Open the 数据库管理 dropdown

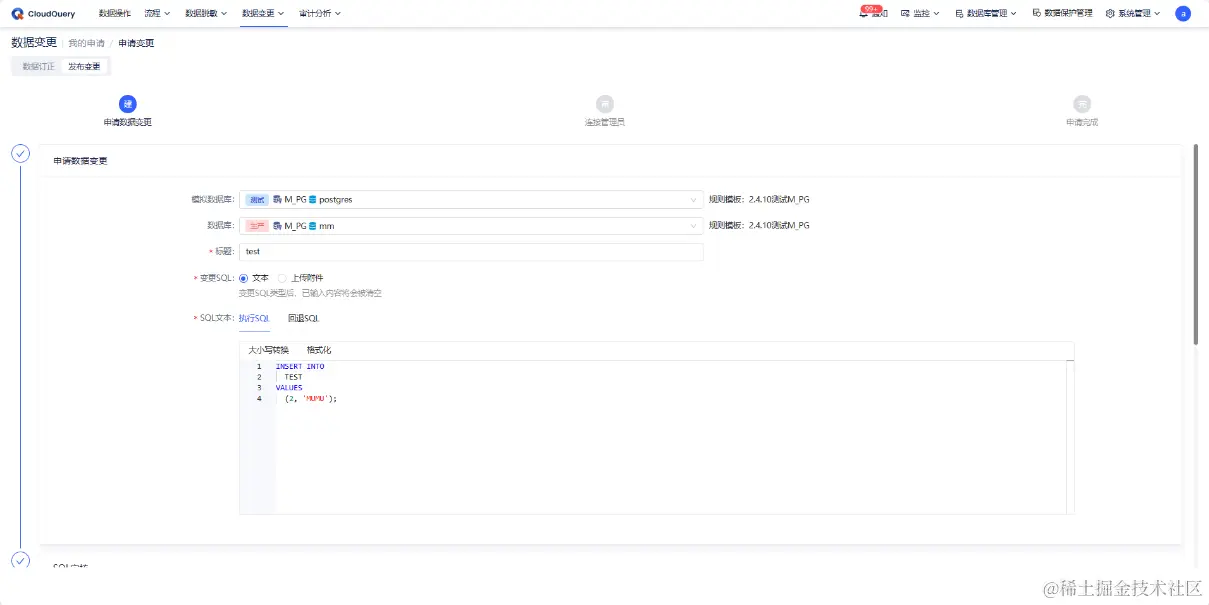pos(986,13)
